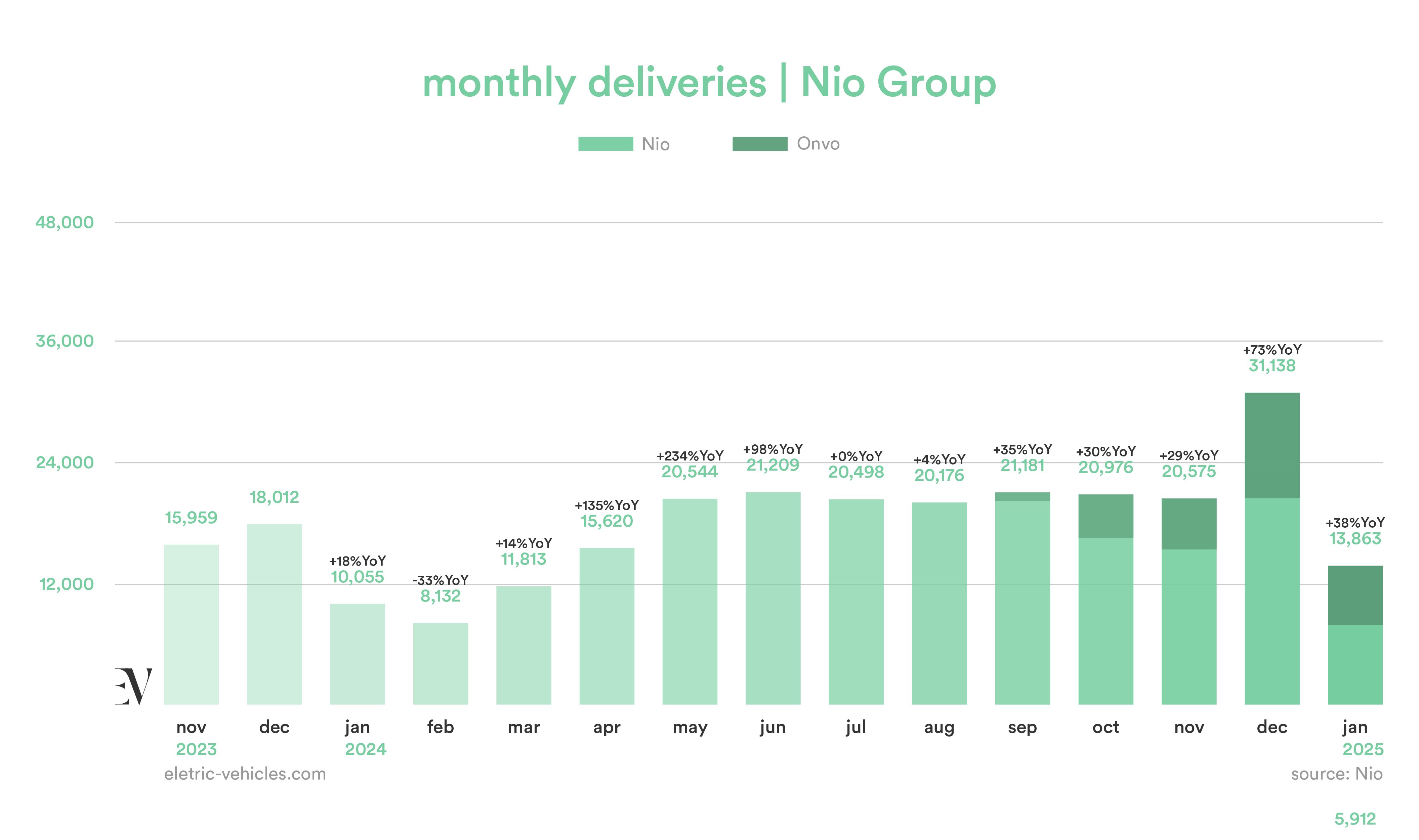Image resolution: width=1419 pixels, height=840 pixels.
Task: Click the sep x-axis label
Action: [1022, 728]
